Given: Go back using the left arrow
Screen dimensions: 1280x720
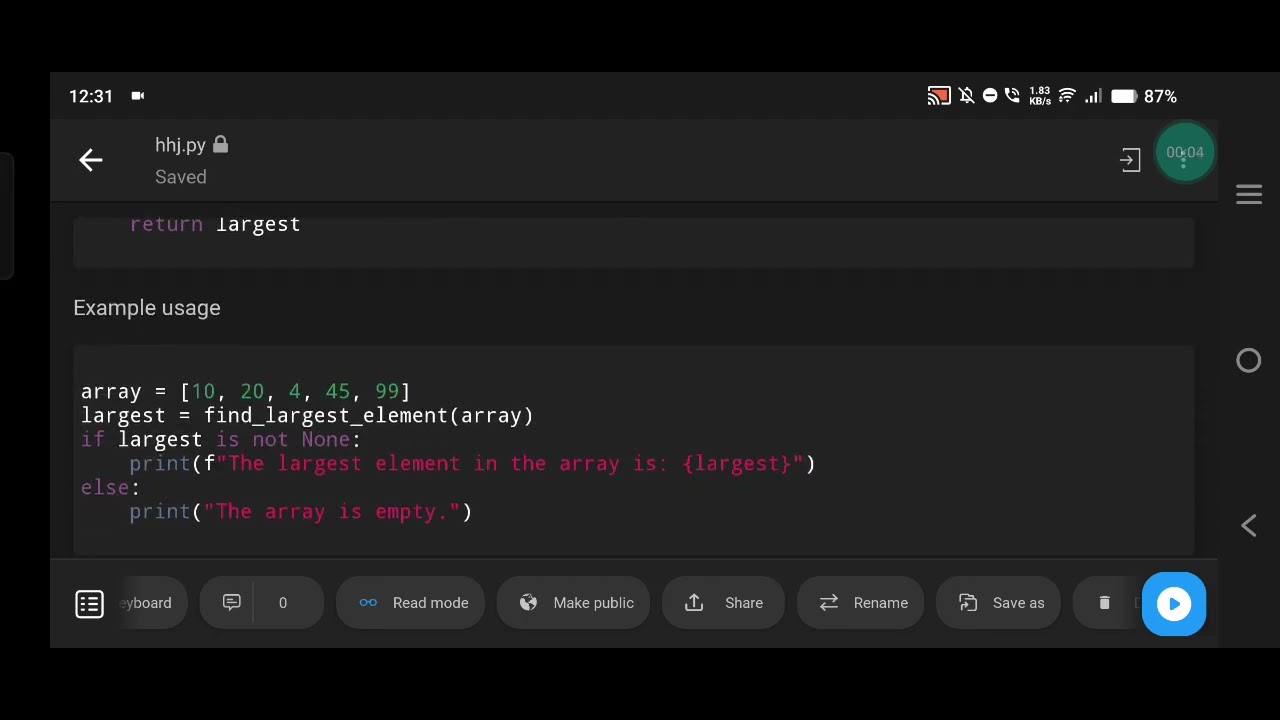Looking at the screenshot, I should [91, 160].
